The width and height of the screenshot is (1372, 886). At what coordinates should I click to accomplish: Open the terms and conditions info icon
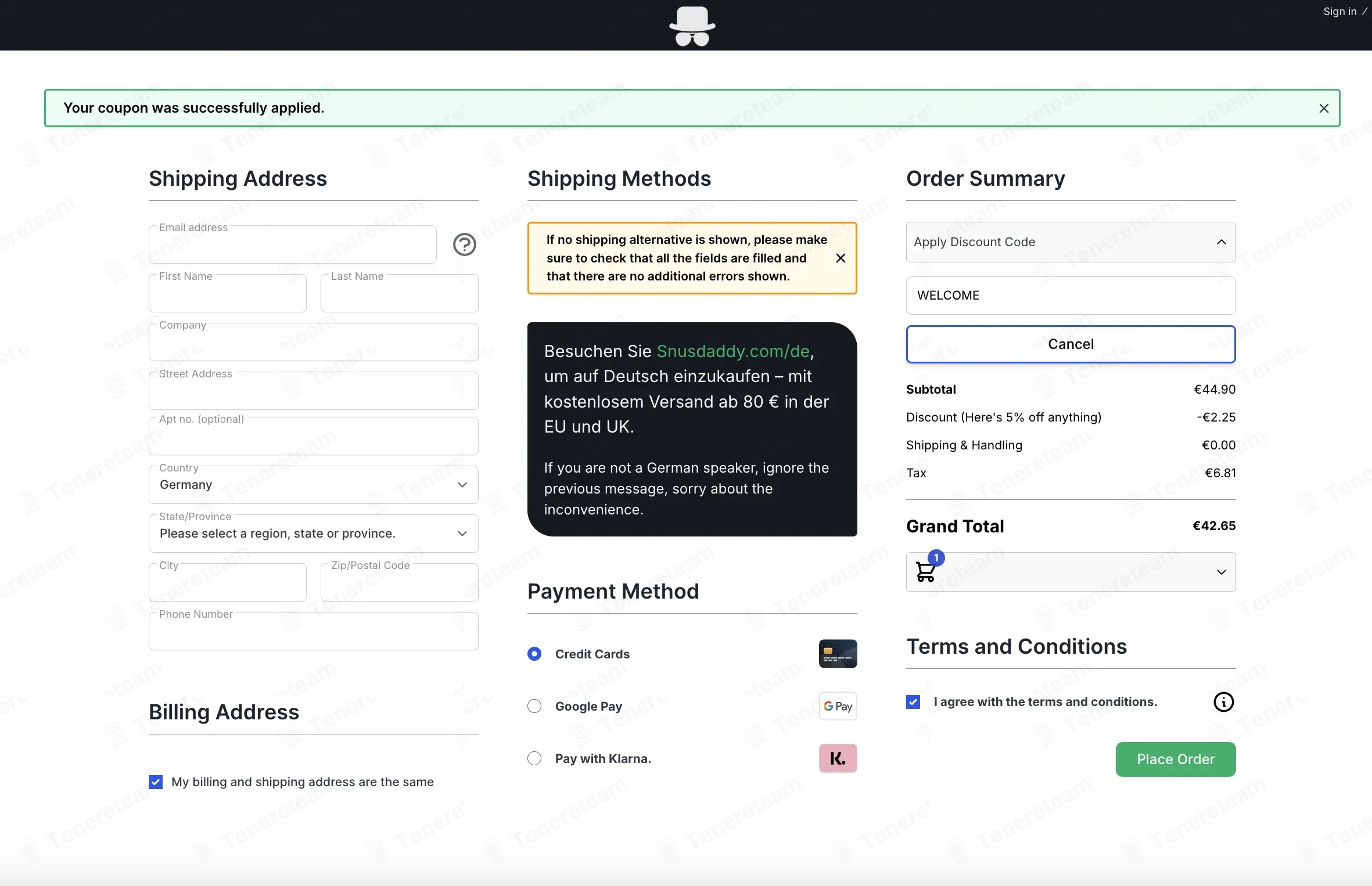coord(1223,702)
